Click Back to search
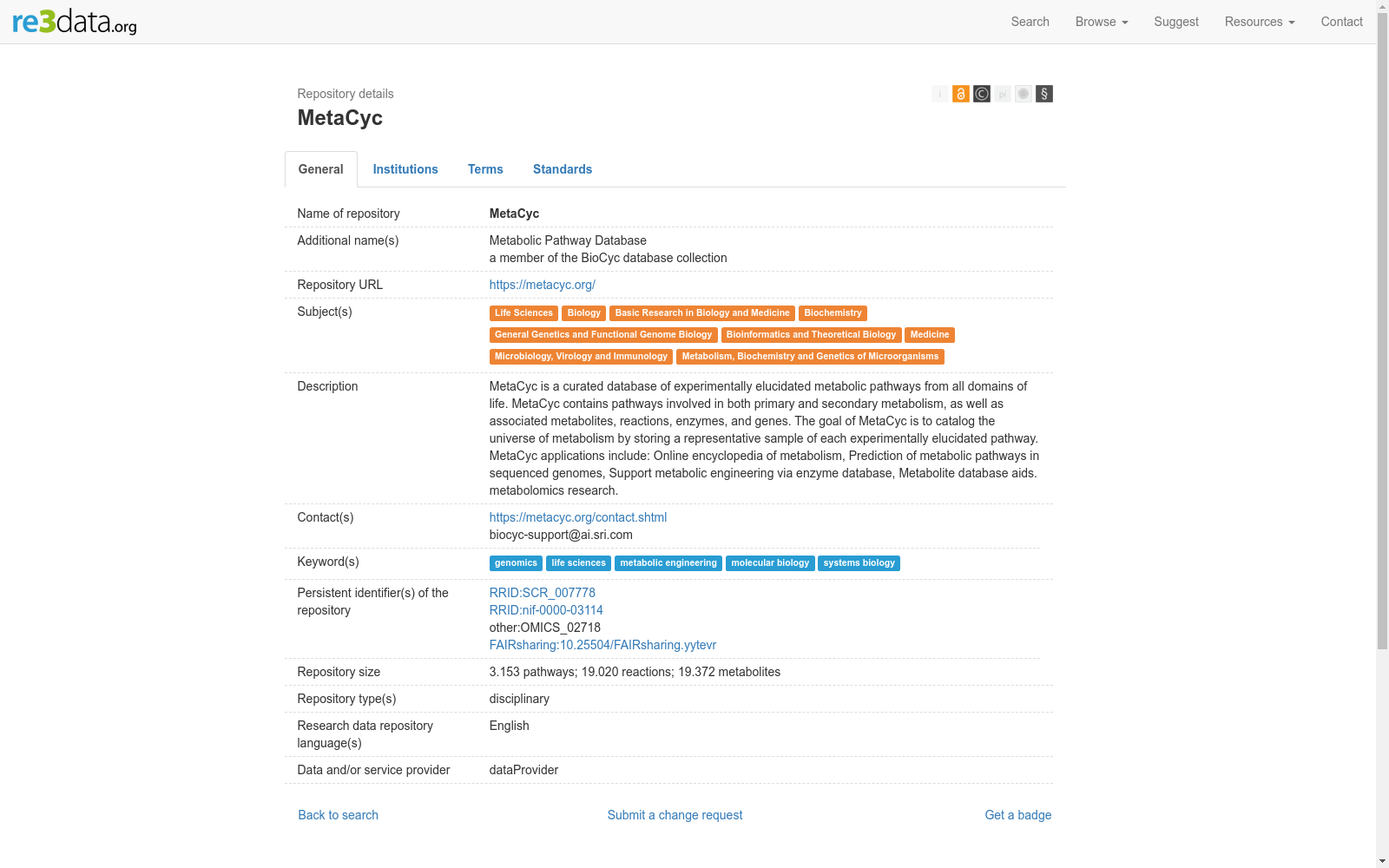1389x868 pixels. (339, 815)
